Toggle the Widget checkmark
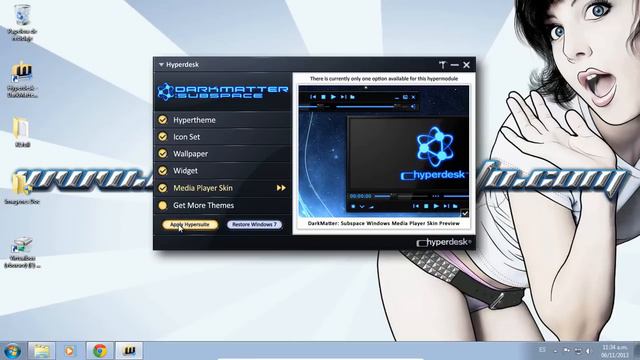640x360 pixels. point(163,171)
